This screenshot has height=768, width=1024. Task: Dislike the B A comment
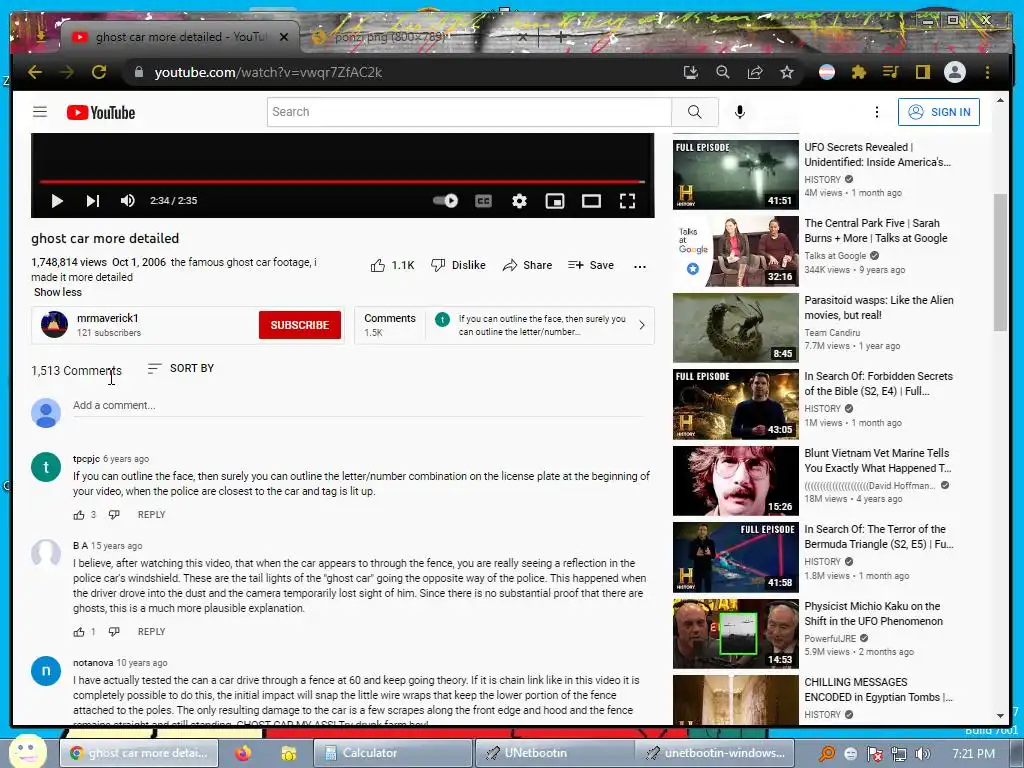coord(114,632)
